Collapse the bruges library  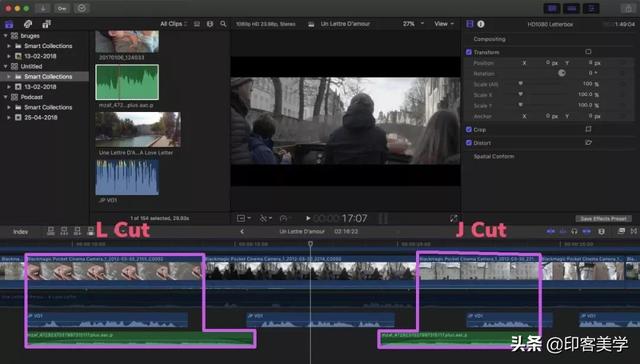pyautogui.click(x=5, y=36)
